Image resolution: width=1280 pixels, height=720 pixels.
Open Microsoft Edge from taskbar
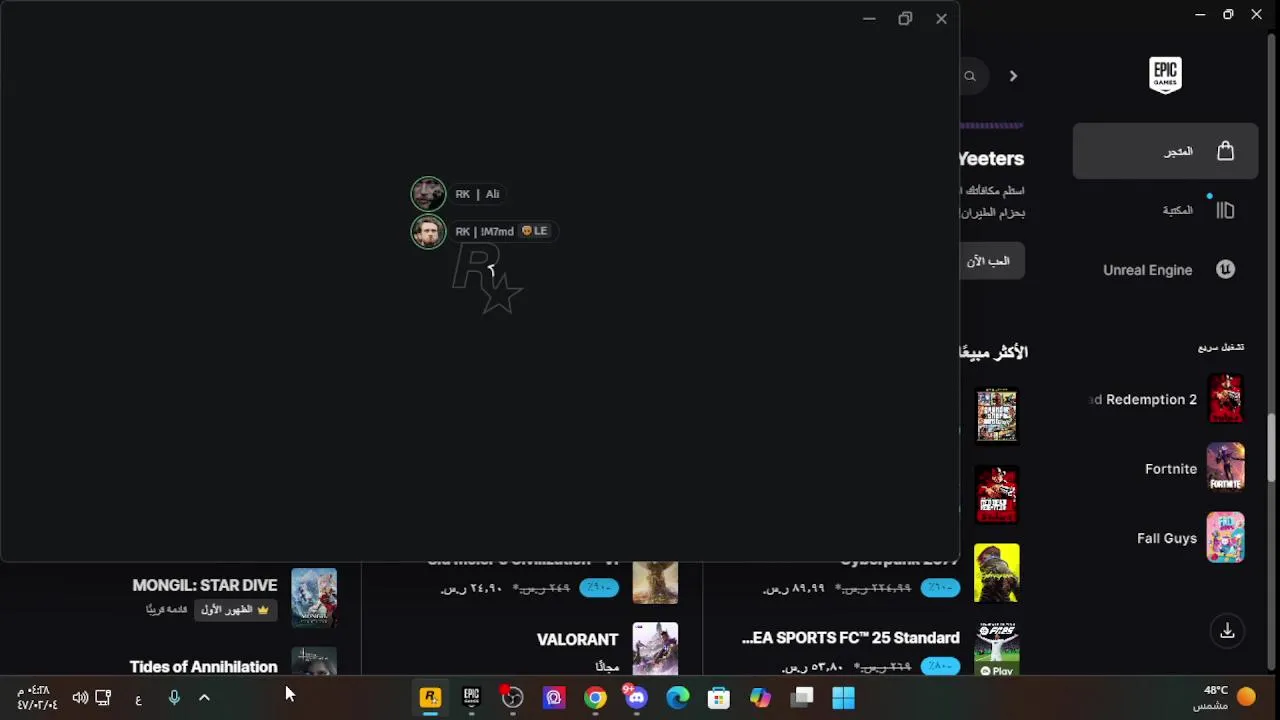(x=678, y=698)
